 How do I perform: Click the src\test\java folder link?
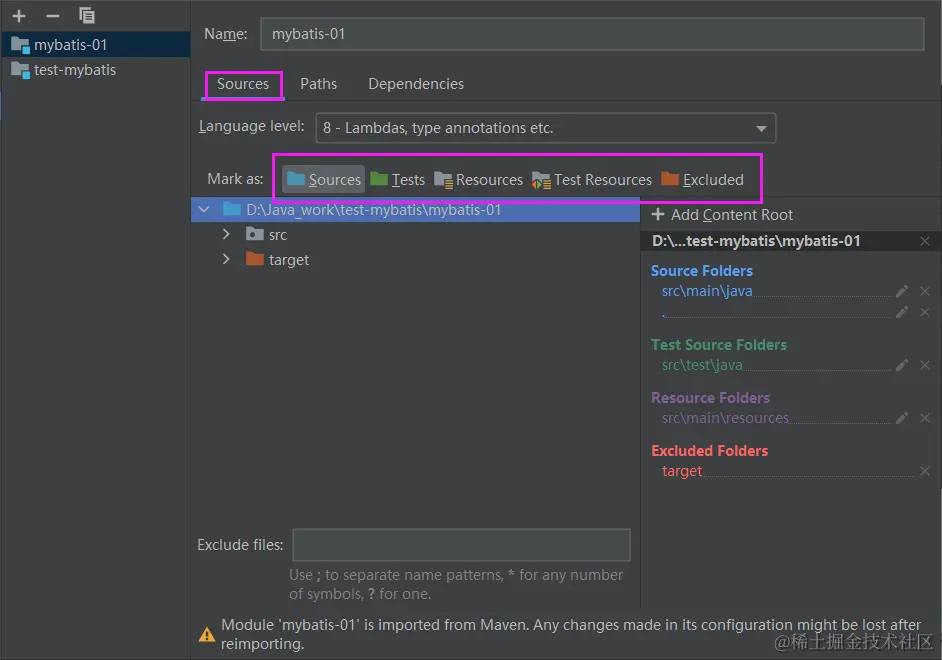[x=702, y=365]
